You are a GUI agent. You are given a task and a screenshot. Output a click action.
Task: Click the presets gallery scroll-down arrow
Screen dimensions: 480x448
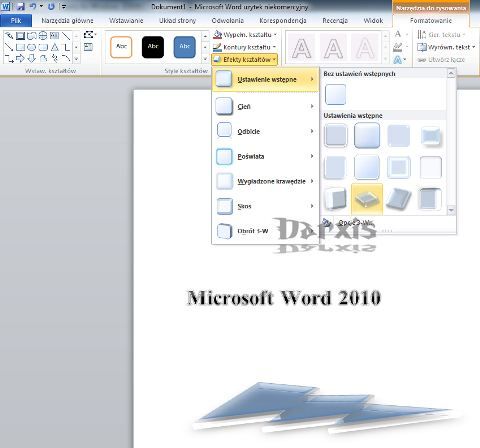click(x=451, y=210)
